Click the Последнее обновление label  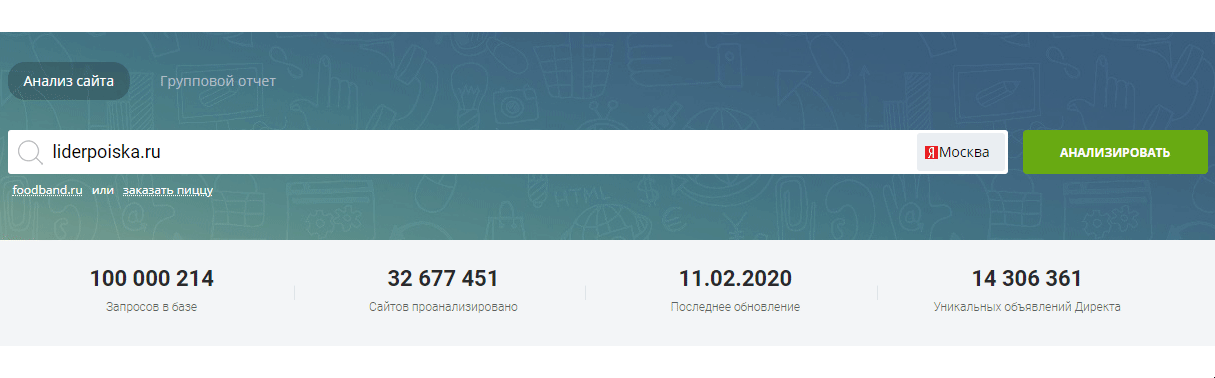pos(735,307)
